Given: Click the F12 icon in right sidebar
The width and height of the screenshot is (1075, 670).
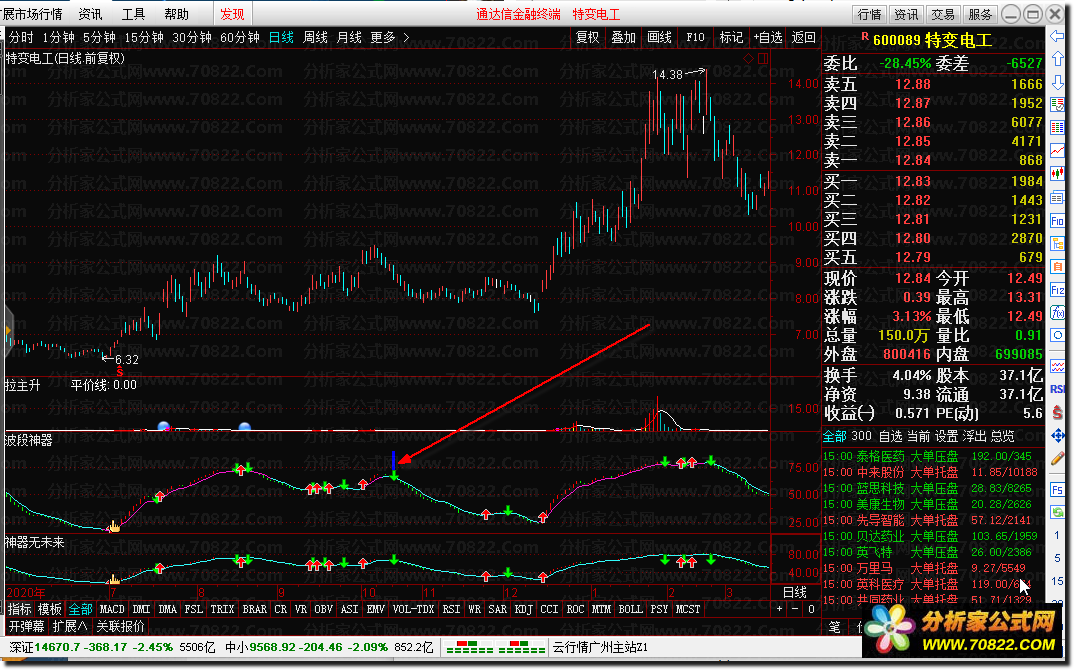Looking at the screenshot, I should point(1056,291).
